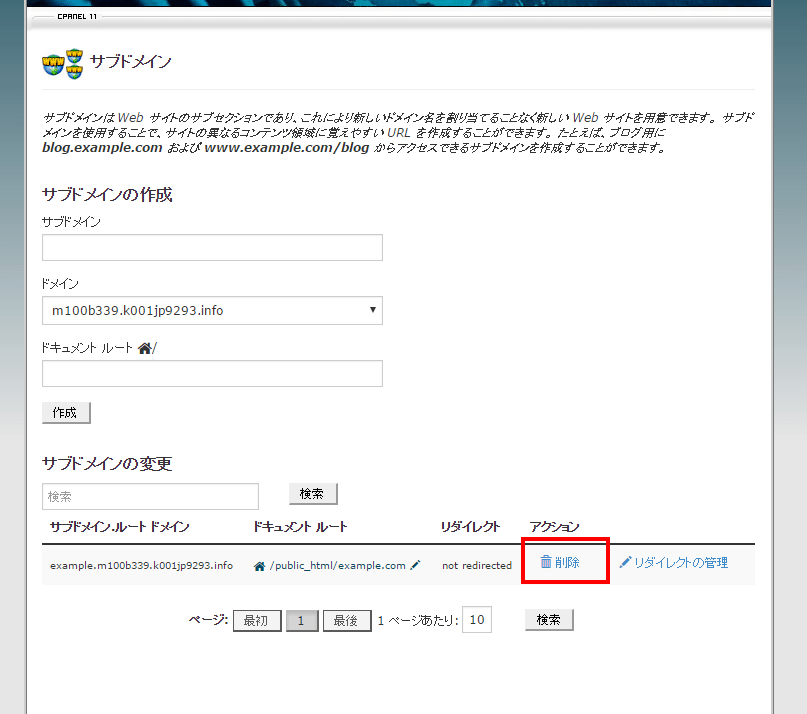
Task: Select page 1 in the pagination
Action: (x=301, y=621)
